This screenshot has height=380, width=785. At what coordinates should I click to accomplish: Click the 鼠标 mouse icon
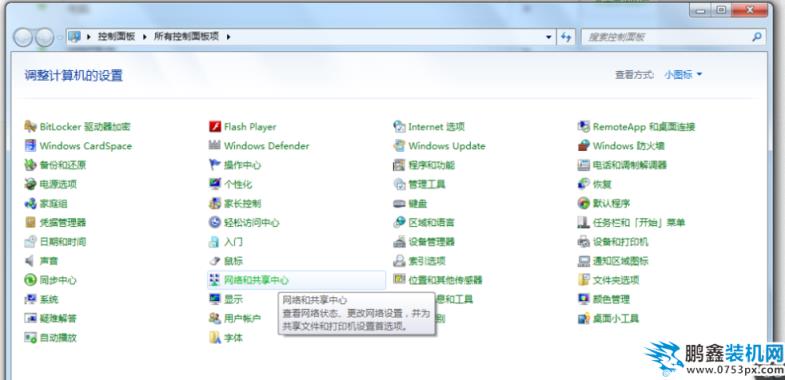[215, 261]
